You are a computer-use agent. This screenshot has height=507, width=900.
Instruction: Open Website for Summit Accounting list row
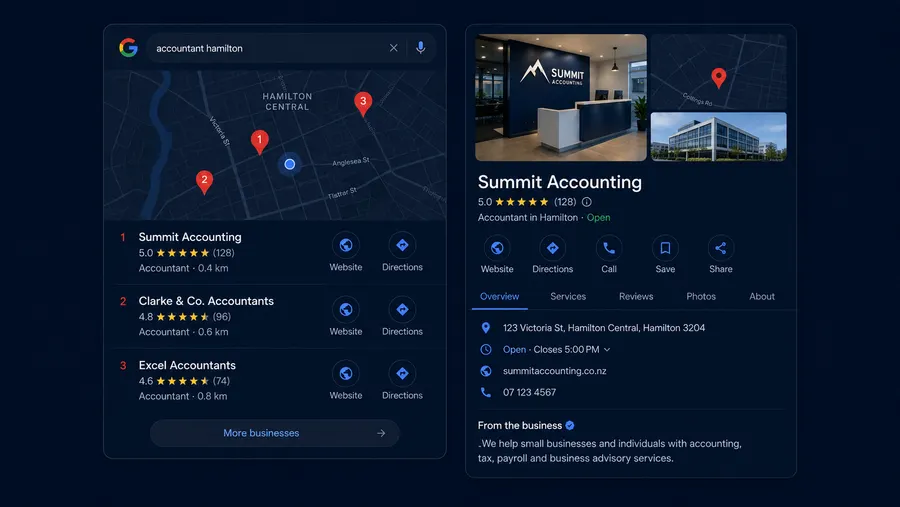346,253
